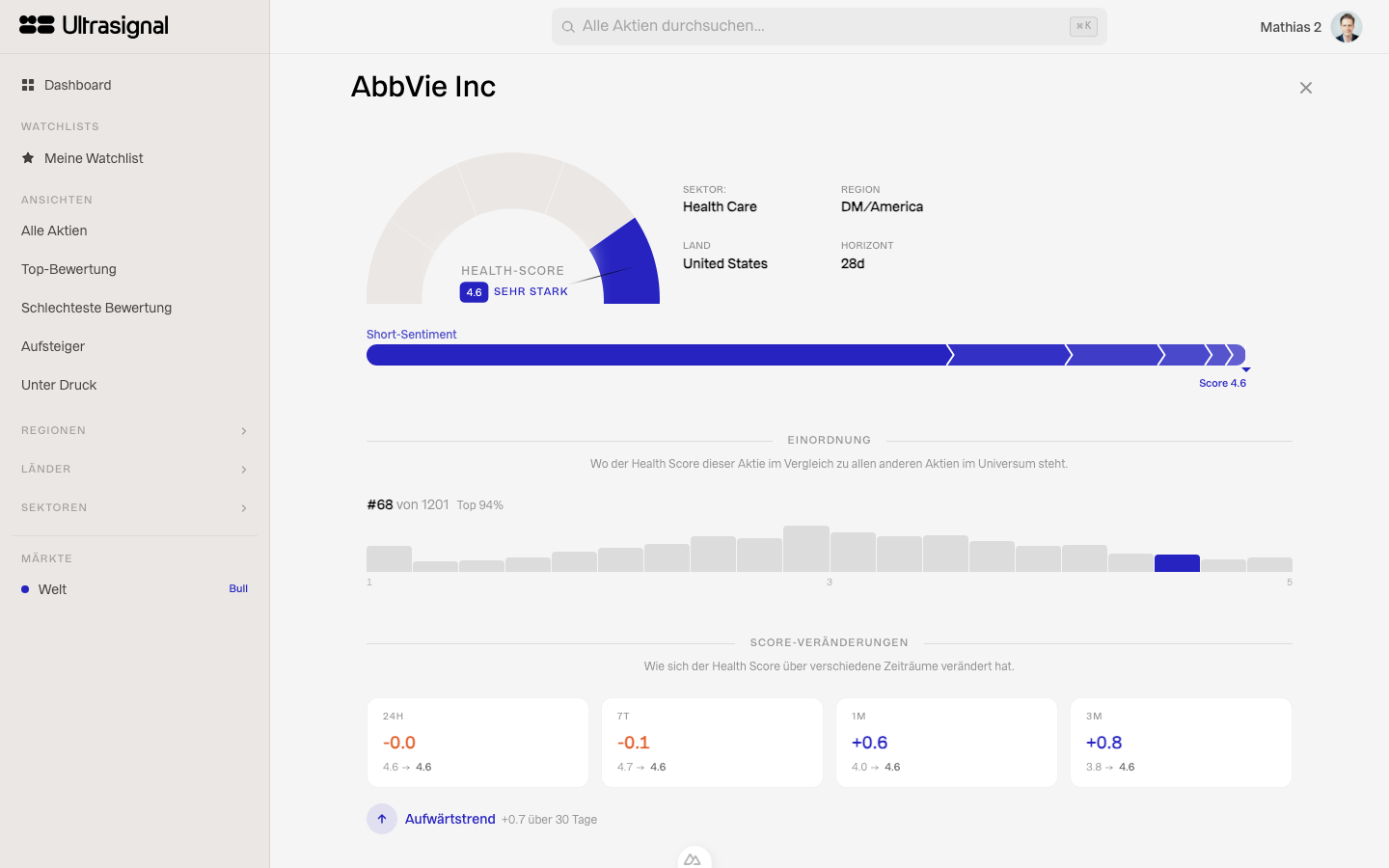This screenshot has width=1389, height=868.
Task: Click the Short-Sentiment progress bar
Action: (806, 355)
